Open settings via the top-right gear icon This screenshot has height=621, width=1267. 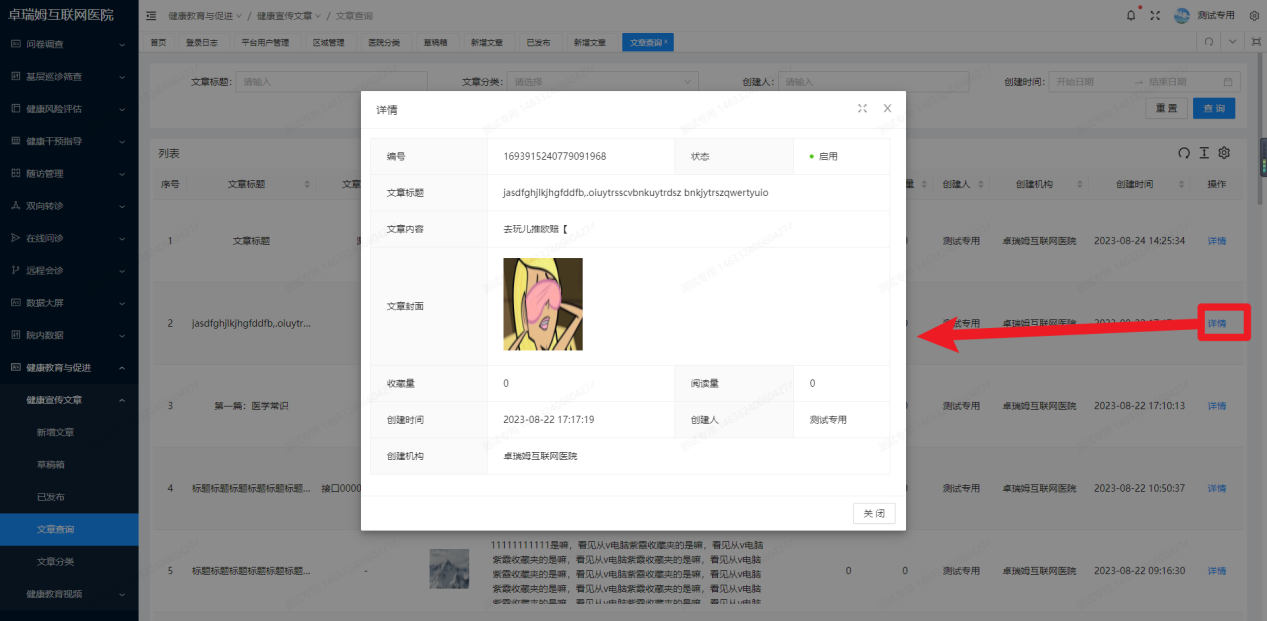tap(1255, 15)
